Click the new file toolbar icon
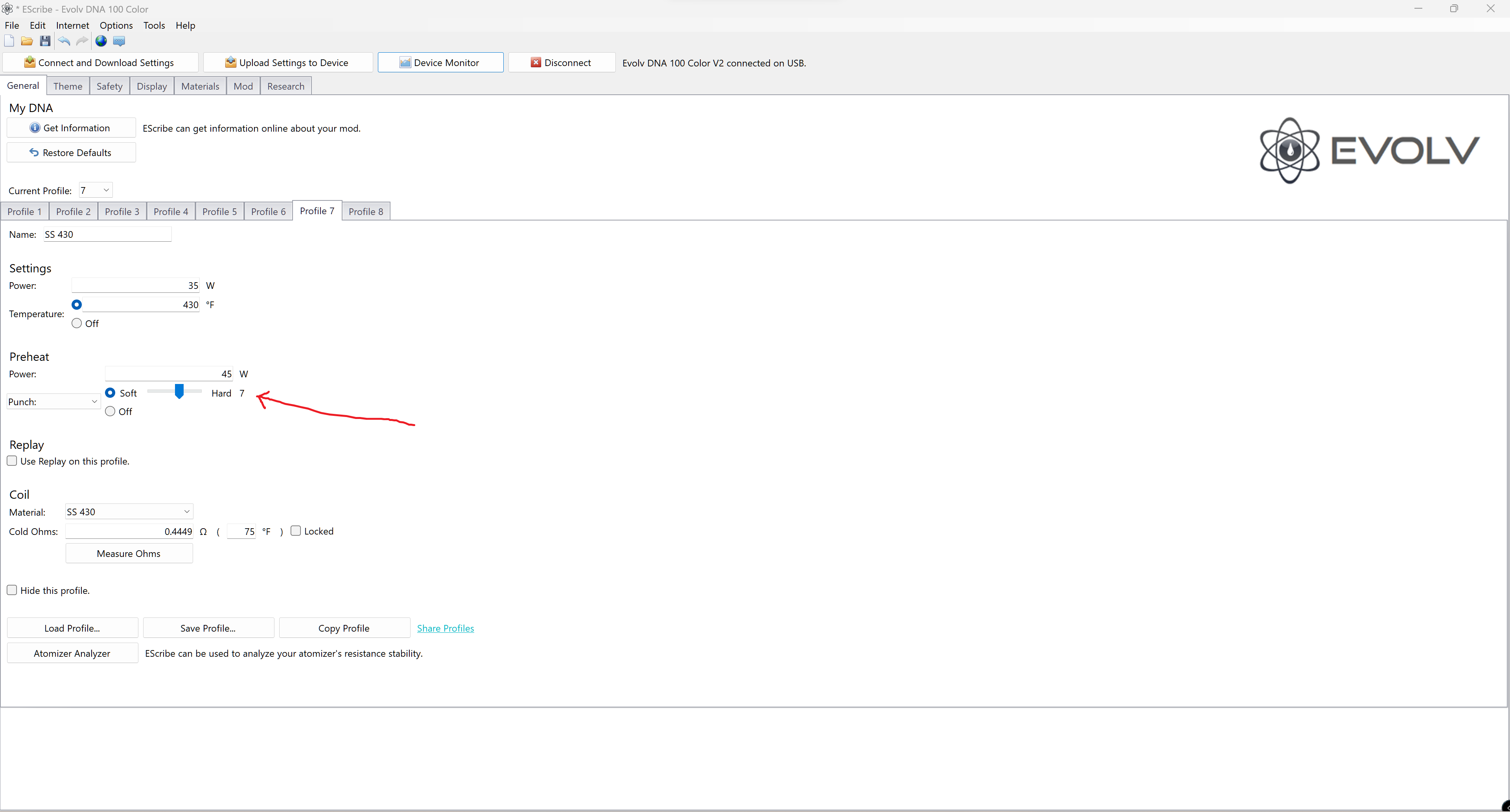This screenshot has height=812, width=1510. [x=9, y=41]
